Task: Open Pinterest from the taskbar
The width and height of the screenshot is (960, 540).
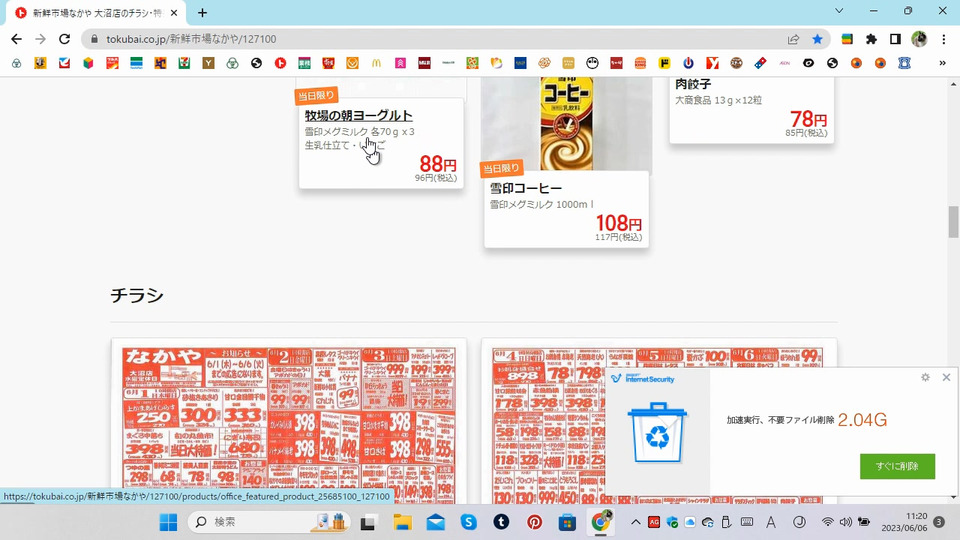Action: (534, 522)
